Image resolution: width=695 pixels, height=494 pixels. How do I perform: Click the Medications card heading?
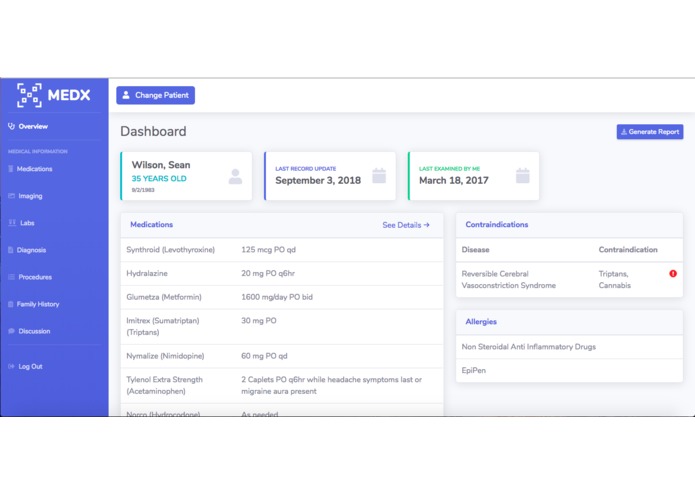(152, 224)
